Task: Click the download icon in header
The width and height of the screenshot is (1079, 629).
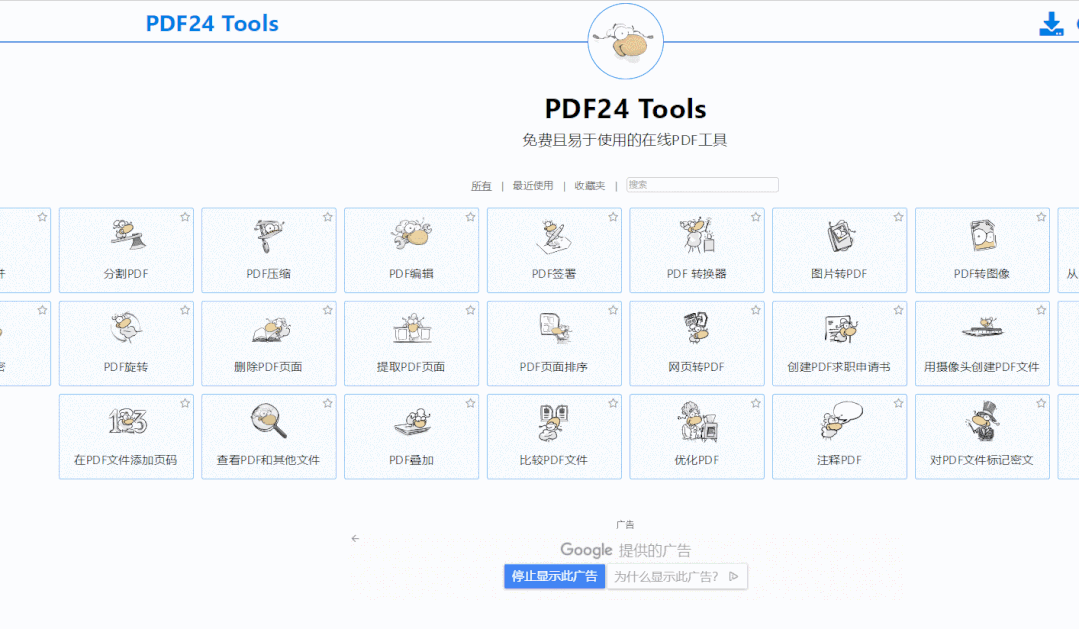Action: point(1051,25)
